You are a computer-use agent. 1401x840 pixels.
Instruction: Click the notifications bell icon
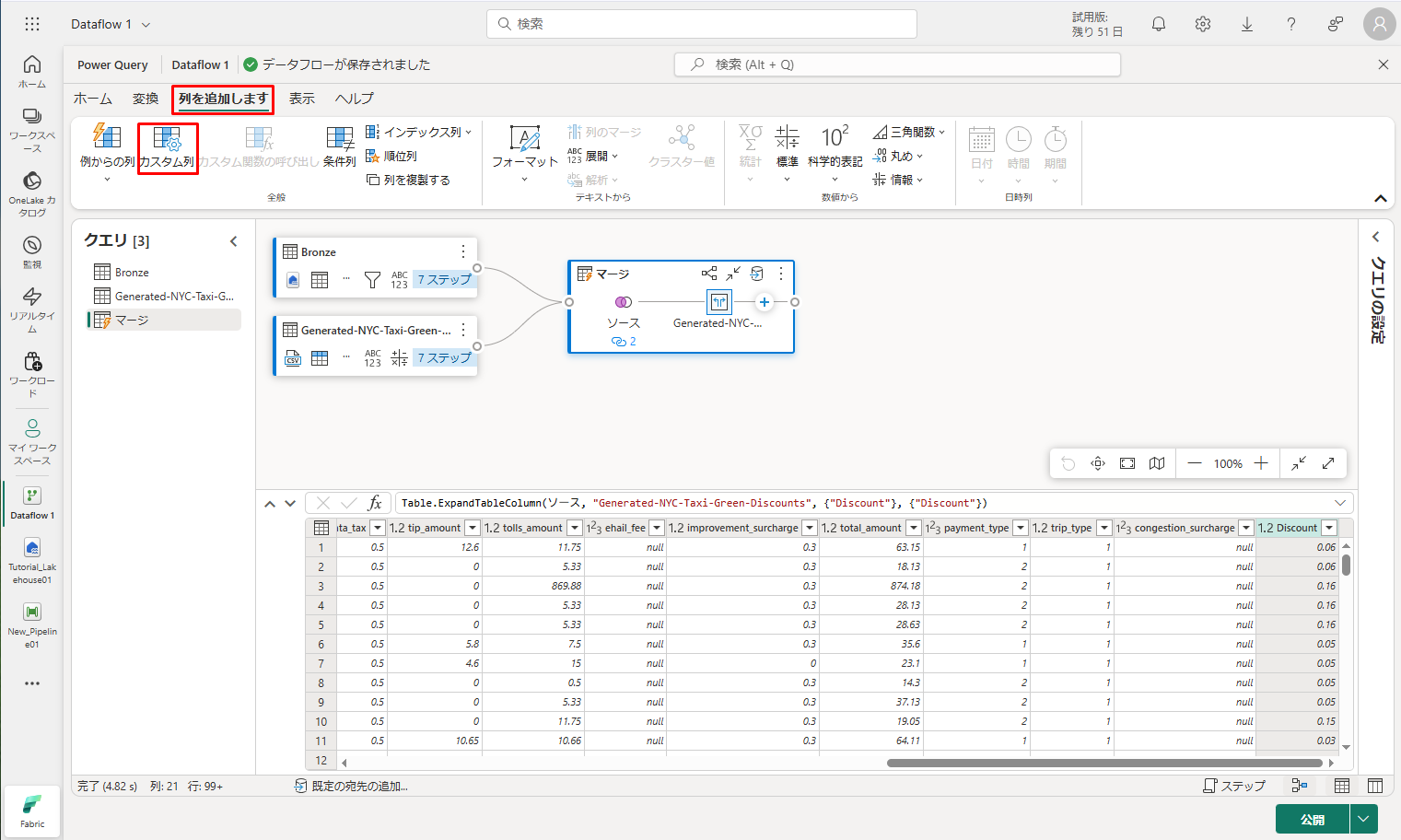[1159, 24]
